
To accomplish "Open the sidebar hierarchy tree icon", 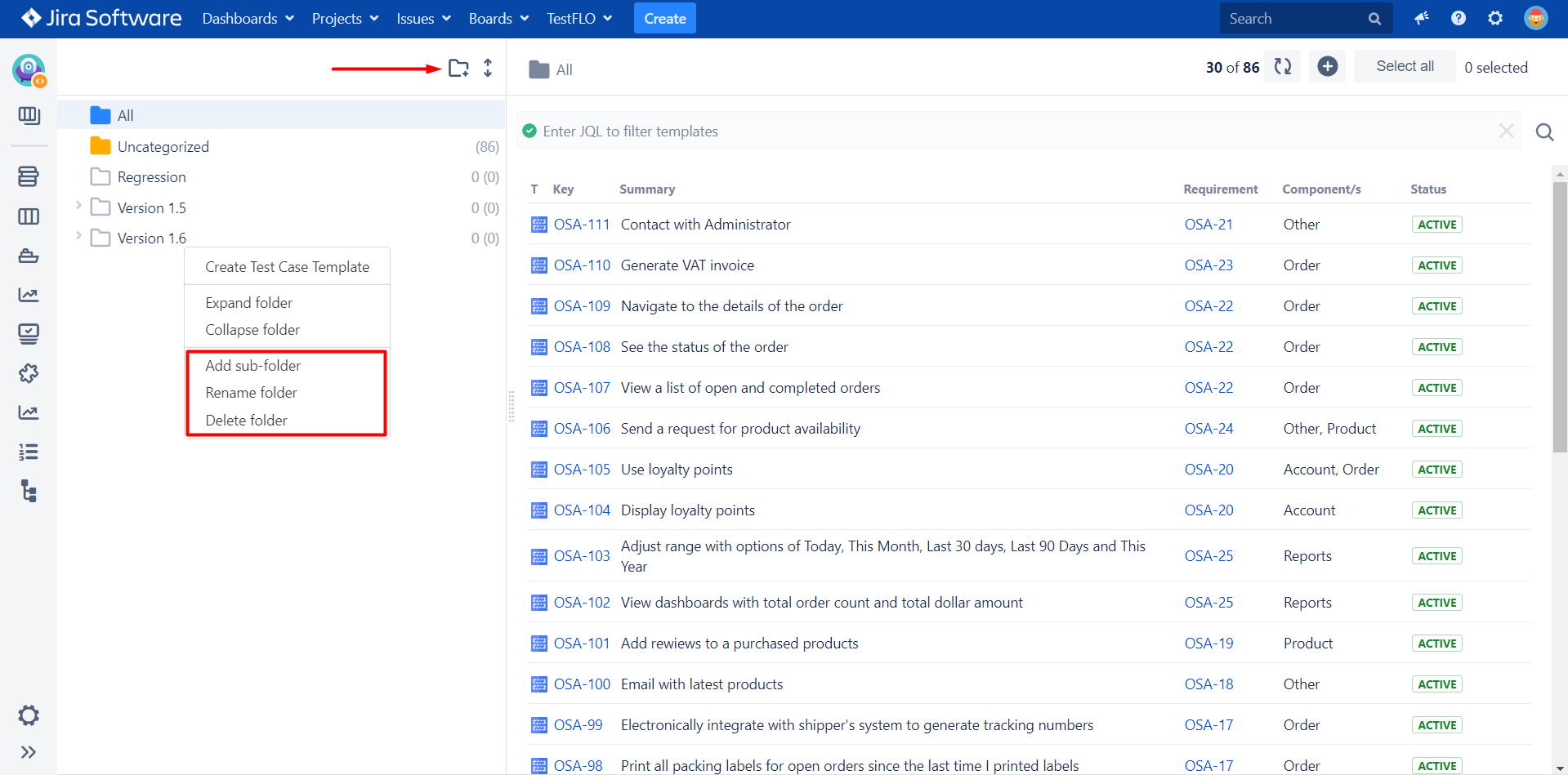I will pos(29,491).
